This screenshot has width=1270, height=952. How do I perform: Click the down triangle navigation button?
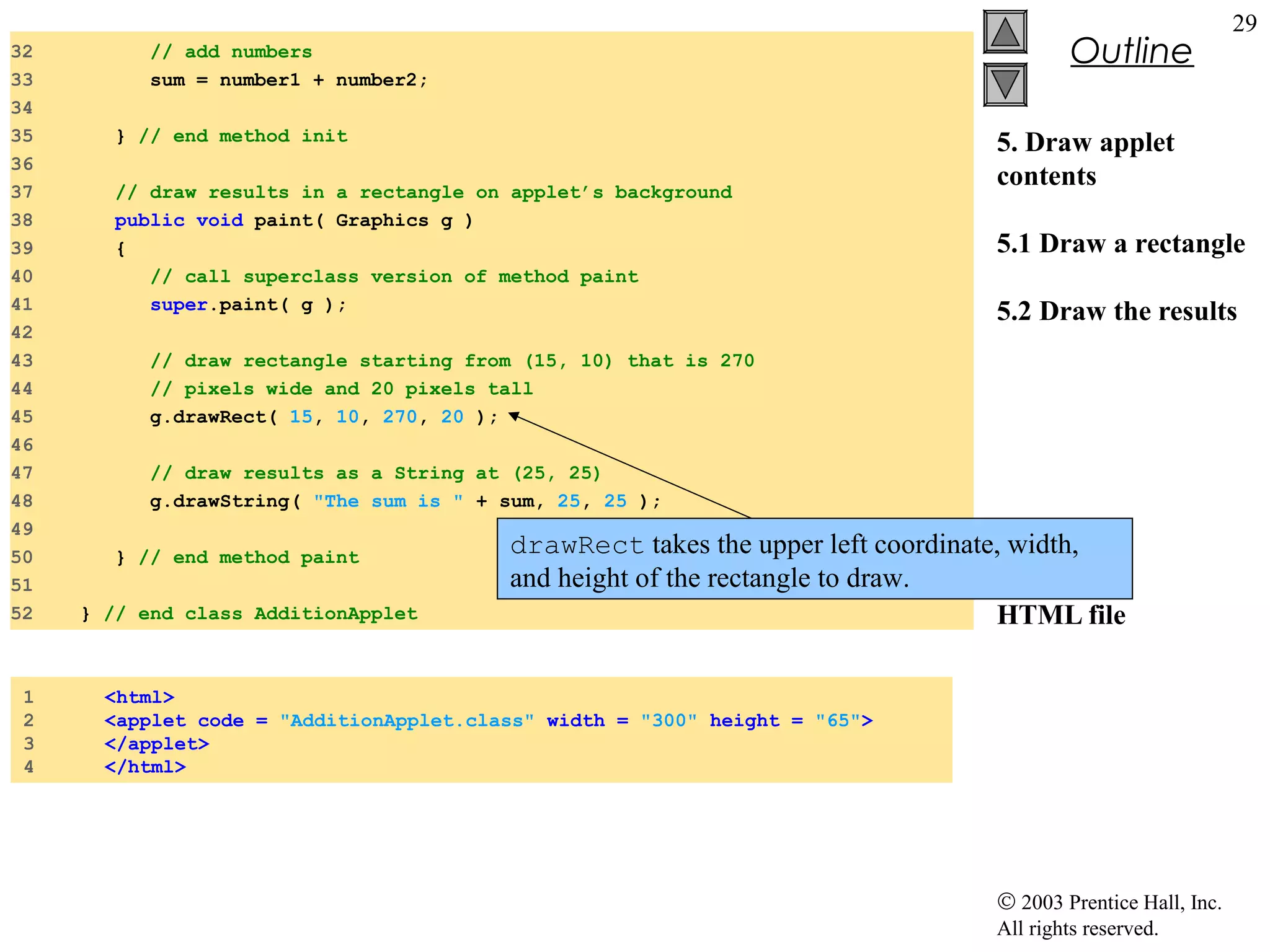[1005, 84]
